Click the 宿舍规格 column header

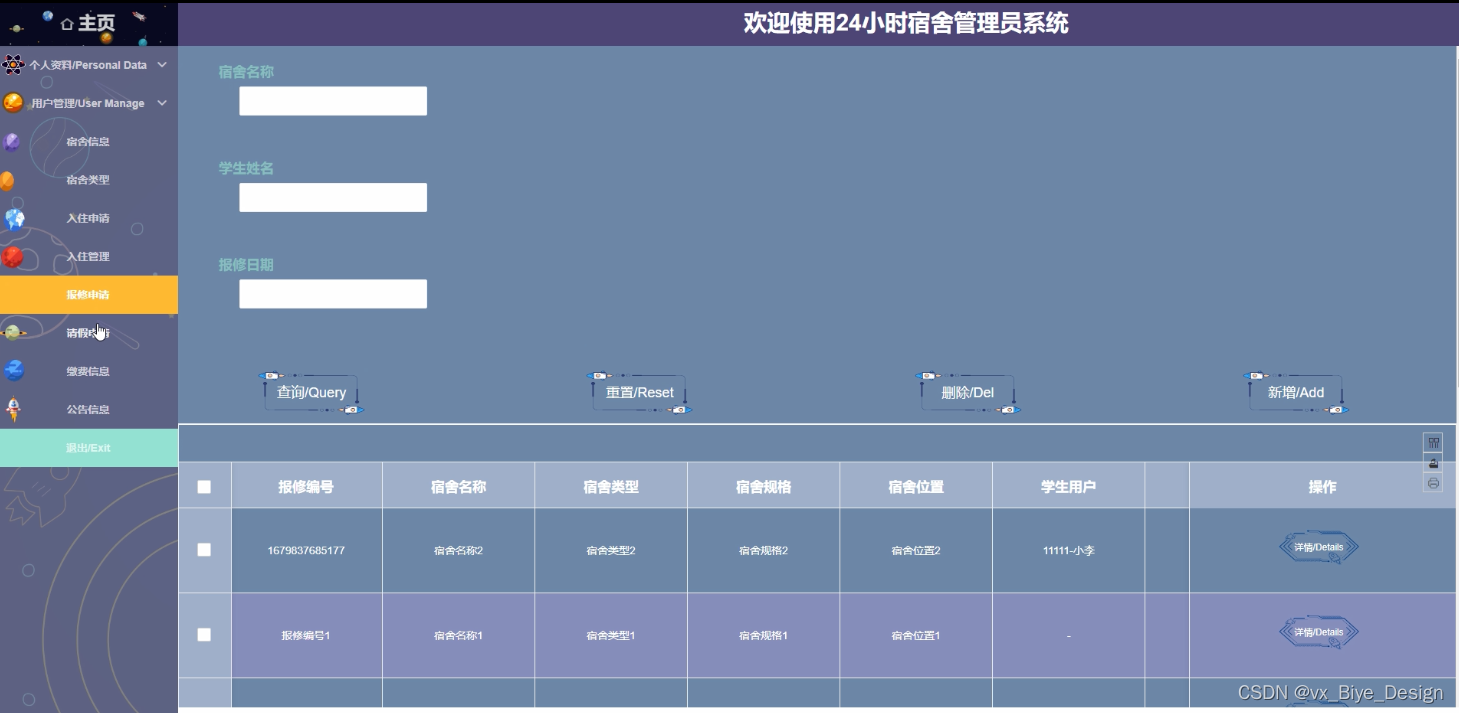coord(763,487)
